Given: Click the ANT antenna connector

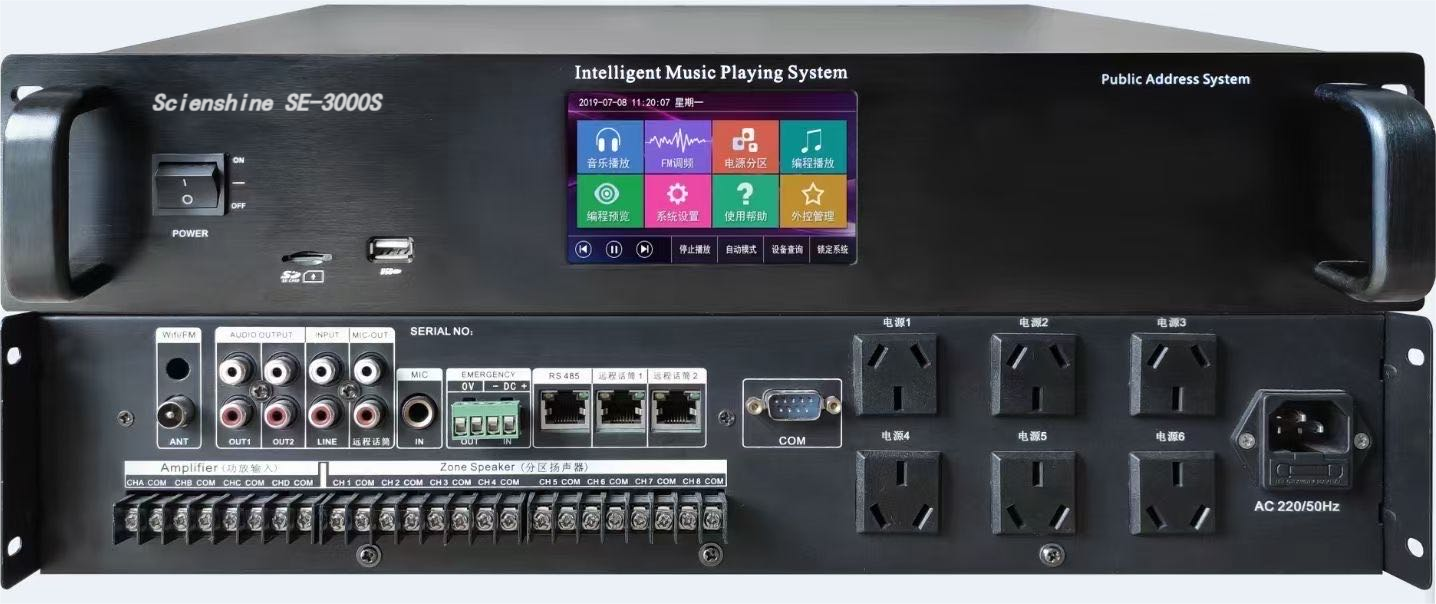Looking at the screenshot, I should click(178, 410).
